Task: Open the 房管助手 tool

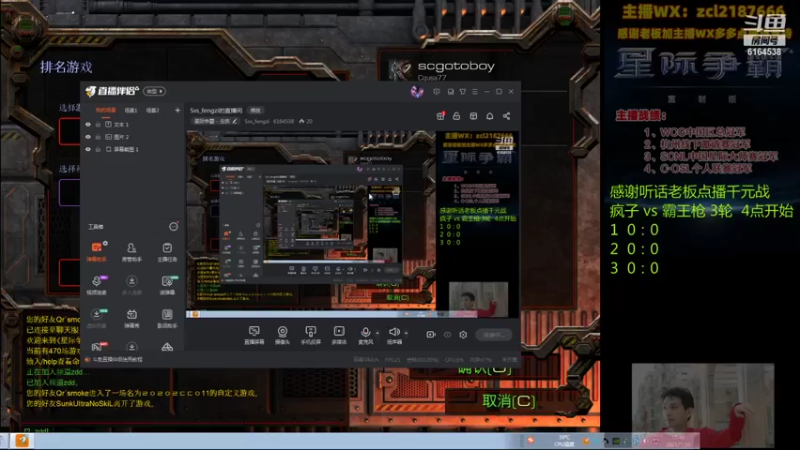Action: pyautogui.click(x=131, y=252)
